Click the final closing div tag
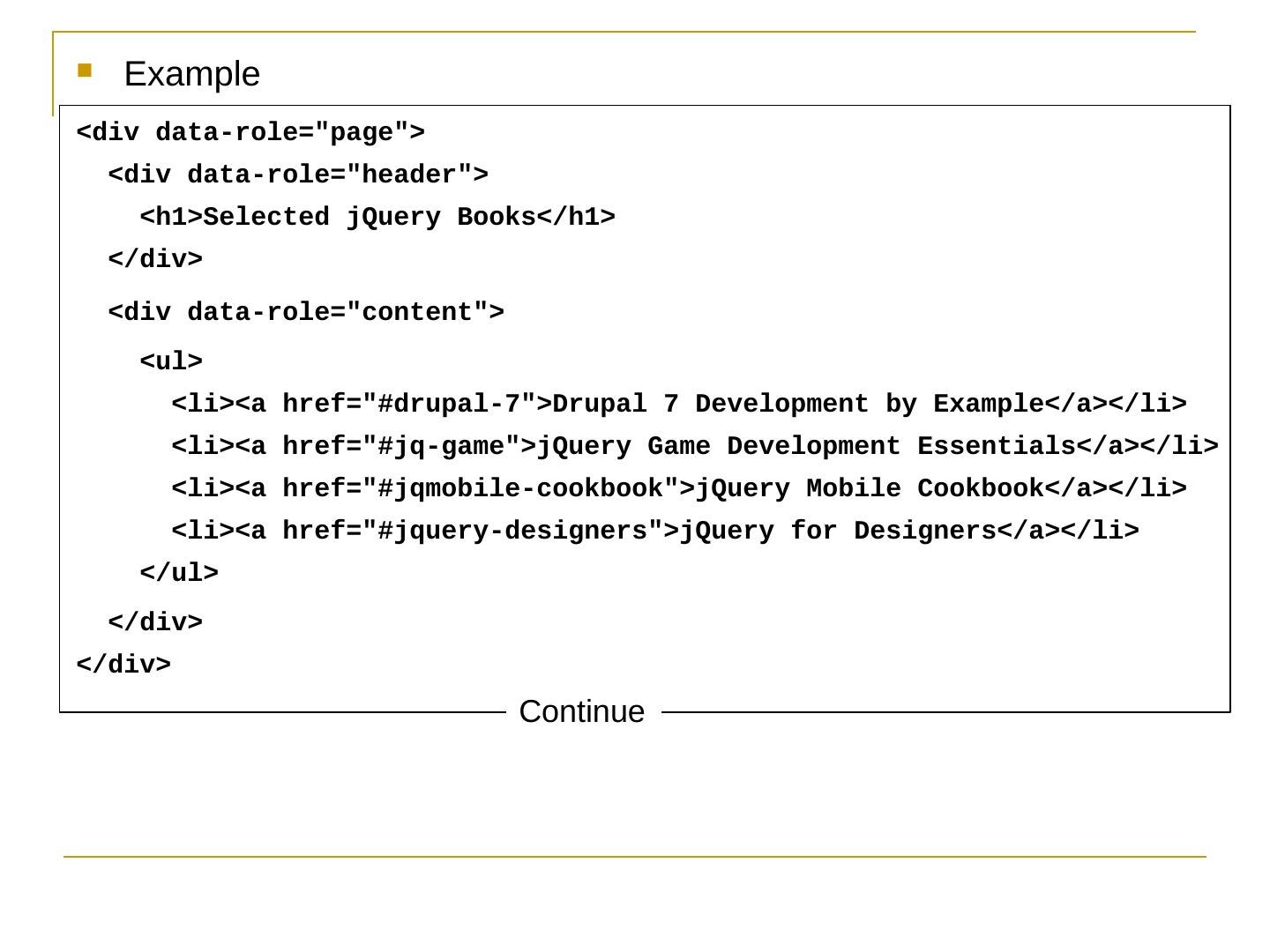This screenshot has height=952, width=1270. coord(123,666)
